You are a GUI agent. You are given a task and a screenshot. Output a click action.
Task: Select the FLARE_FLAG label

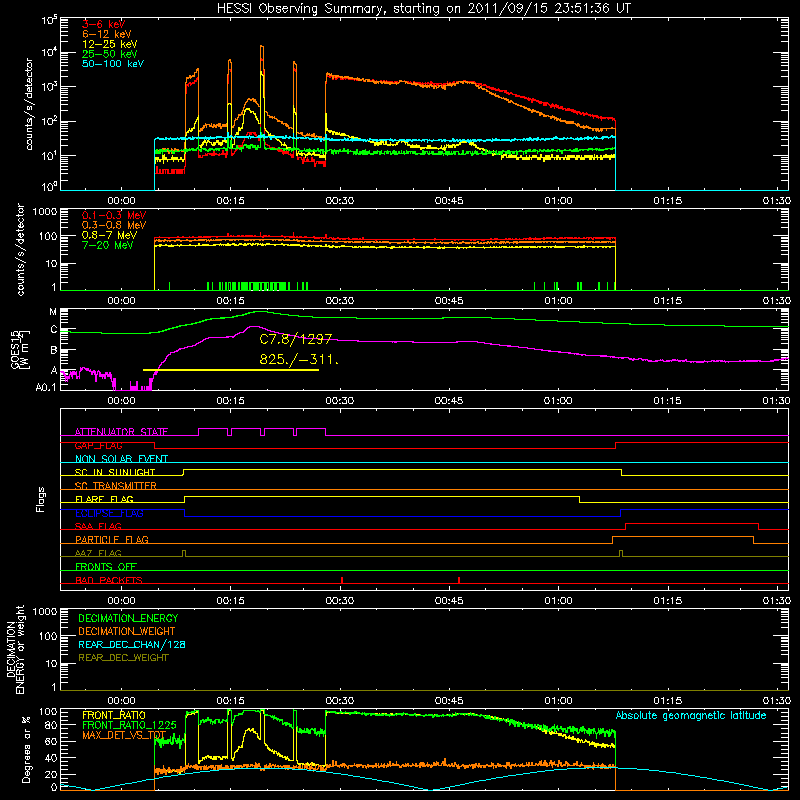point(104,499)
